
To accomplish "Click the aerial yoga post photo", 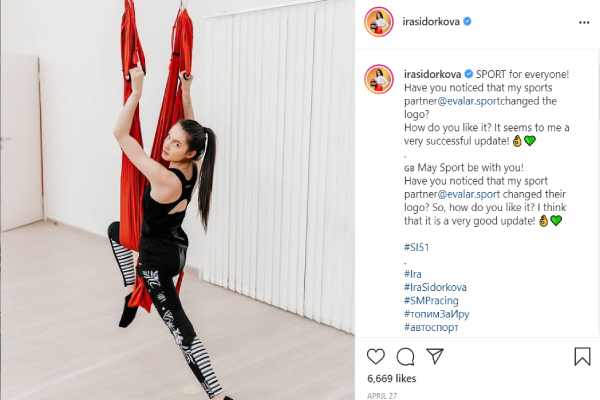I will 177,200.
